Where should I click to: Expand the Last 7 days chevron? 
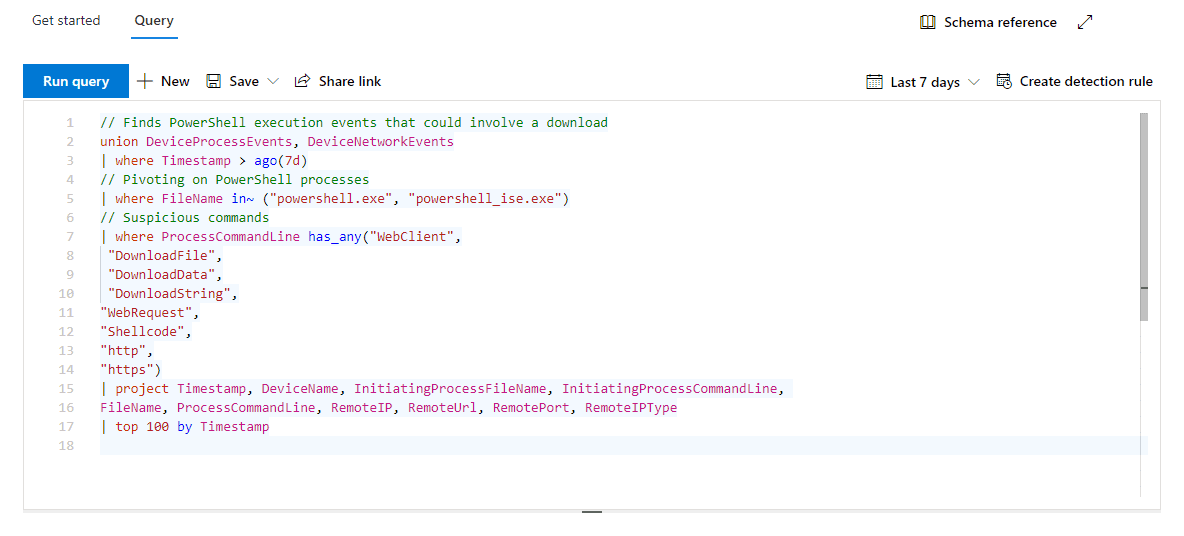[x=974, y=82]
